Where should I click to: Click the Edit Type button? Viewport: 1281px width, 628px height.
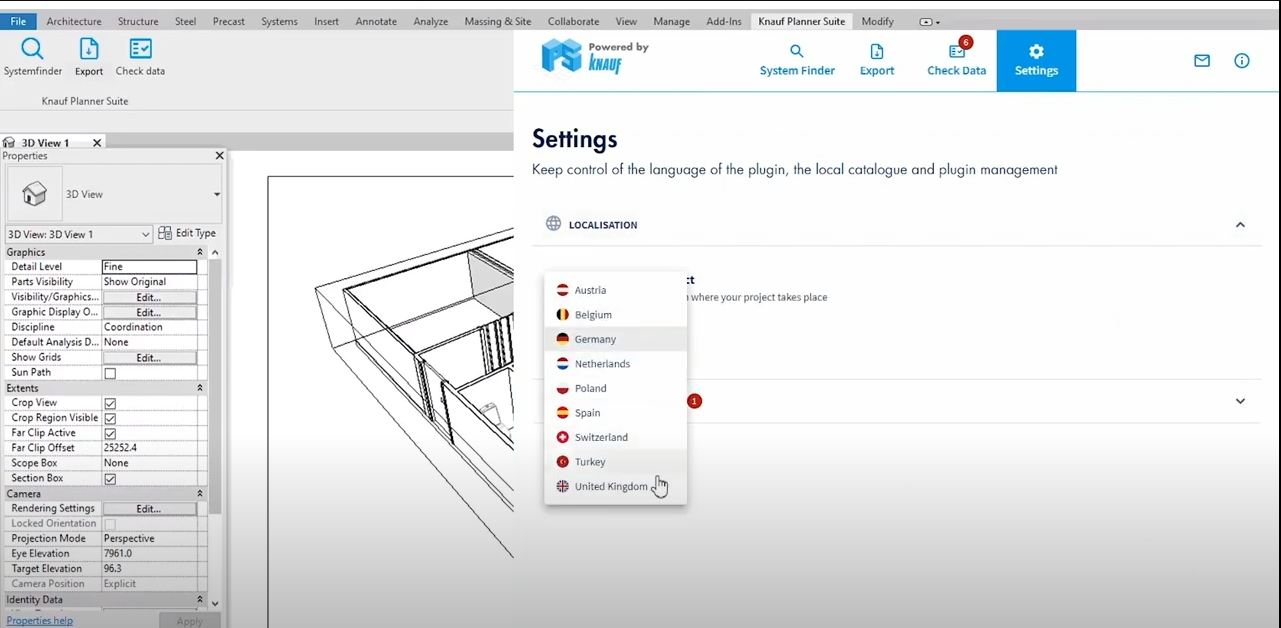(x=188, y=233)
